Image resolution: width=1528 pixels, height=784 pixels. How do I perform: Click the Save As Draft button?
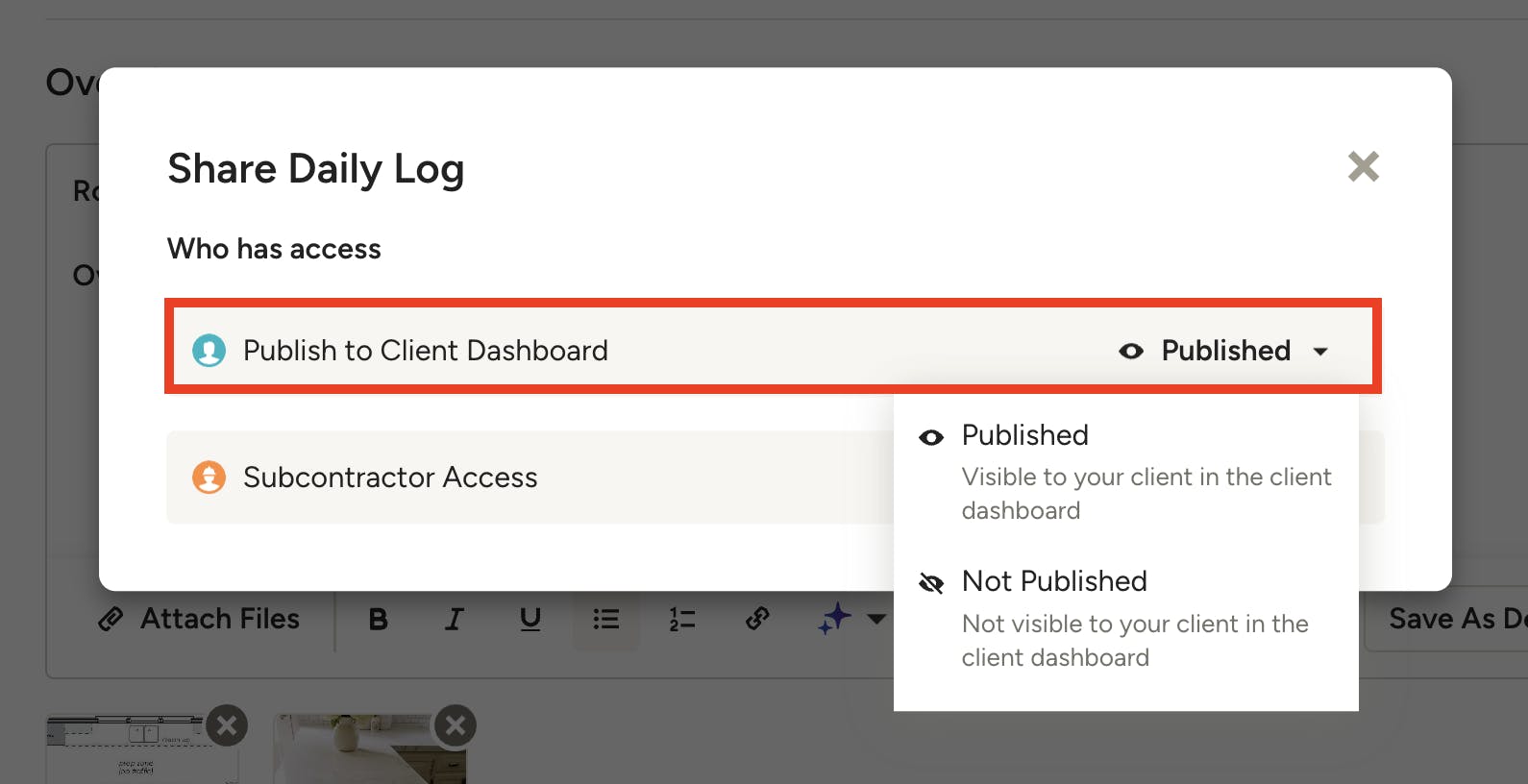pos(1451,620)
